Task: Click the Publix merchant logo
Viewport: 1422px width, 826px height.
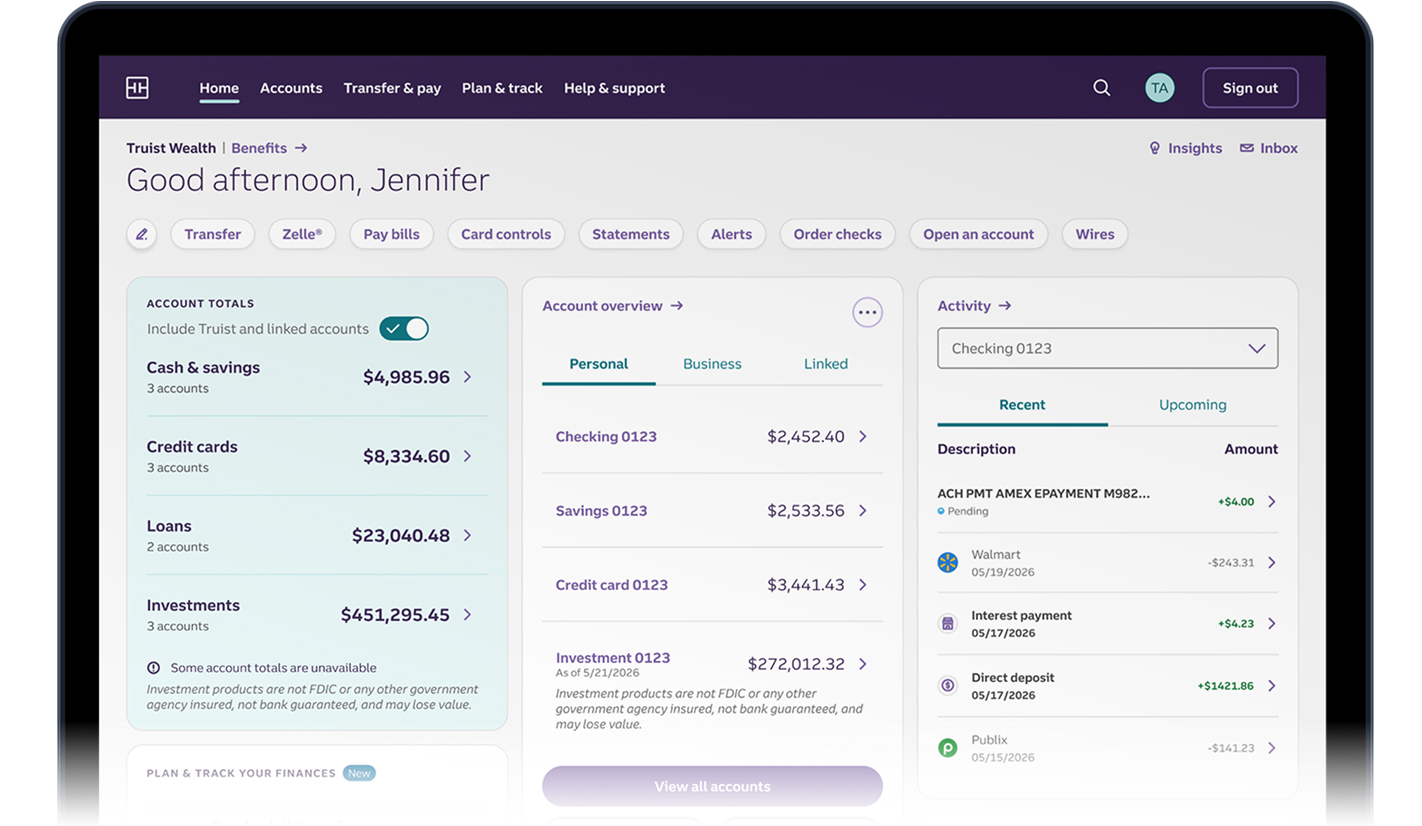Action: (947, 748)
